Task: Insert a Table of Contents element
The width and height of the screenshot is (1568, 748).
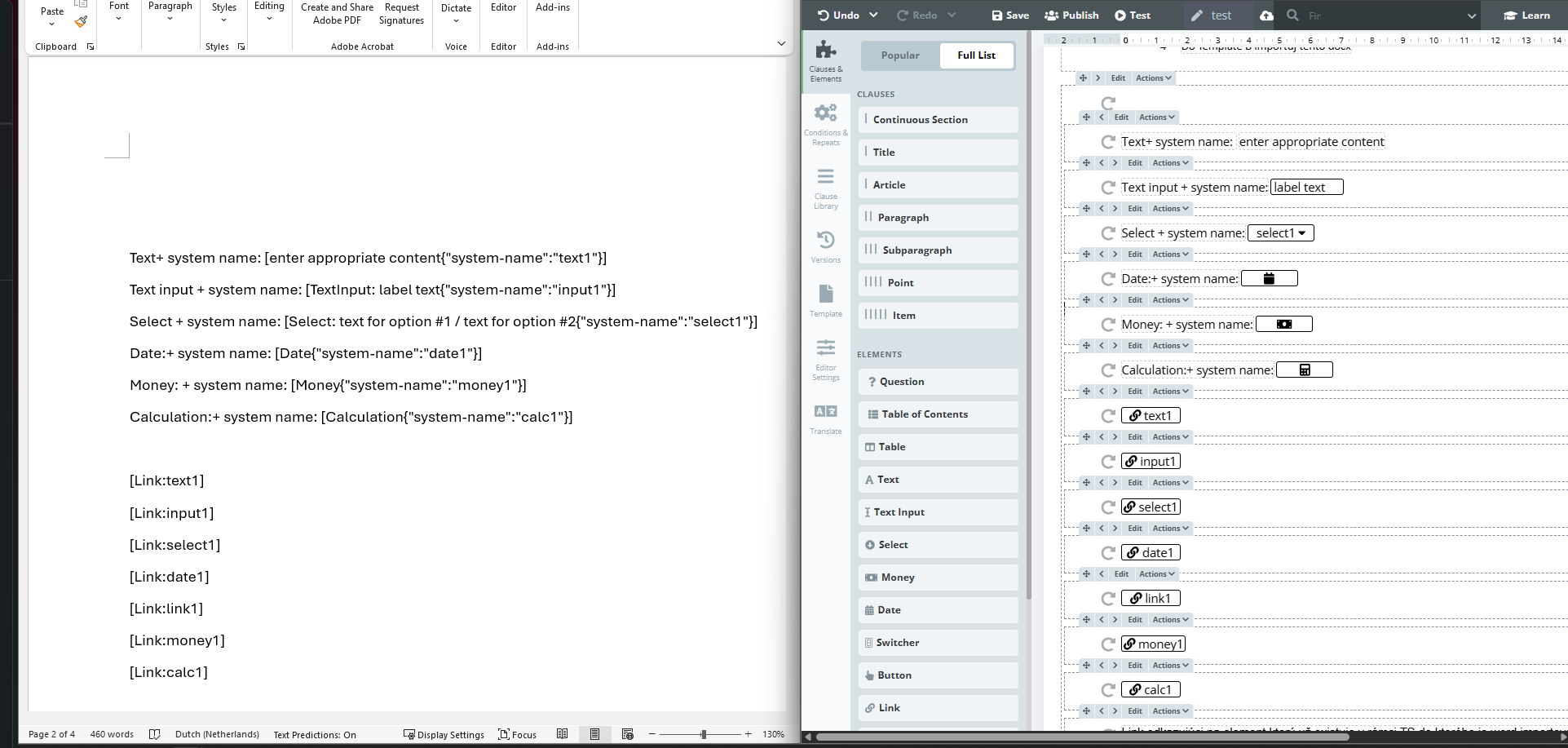Action: pyautogui.click(x=938, y=414)
